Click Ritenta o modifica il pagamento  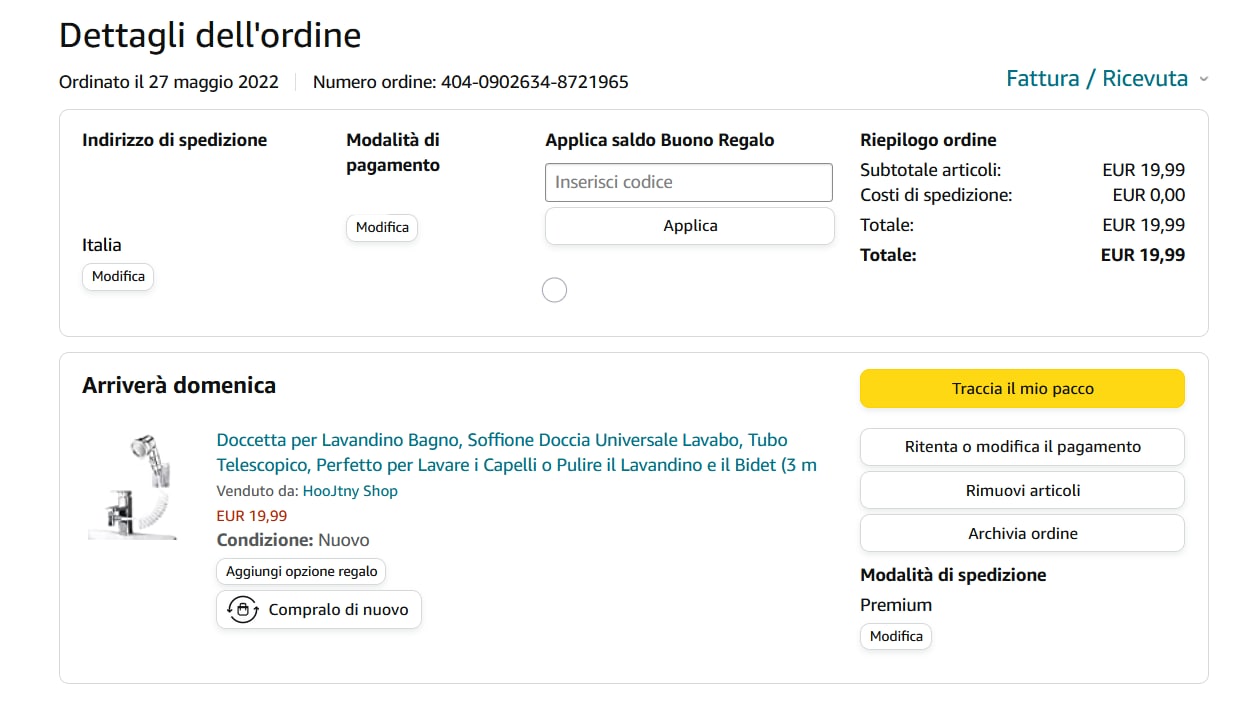pyautogui.click(x=1022, y=447)
